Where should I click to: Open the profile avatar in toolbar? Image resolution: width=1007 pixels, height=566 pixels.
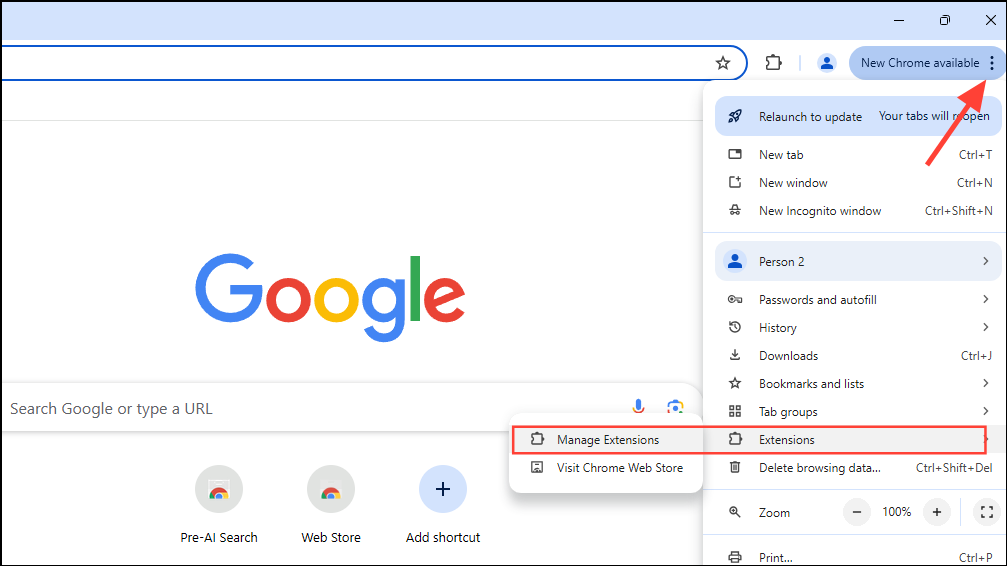point(827,63)
